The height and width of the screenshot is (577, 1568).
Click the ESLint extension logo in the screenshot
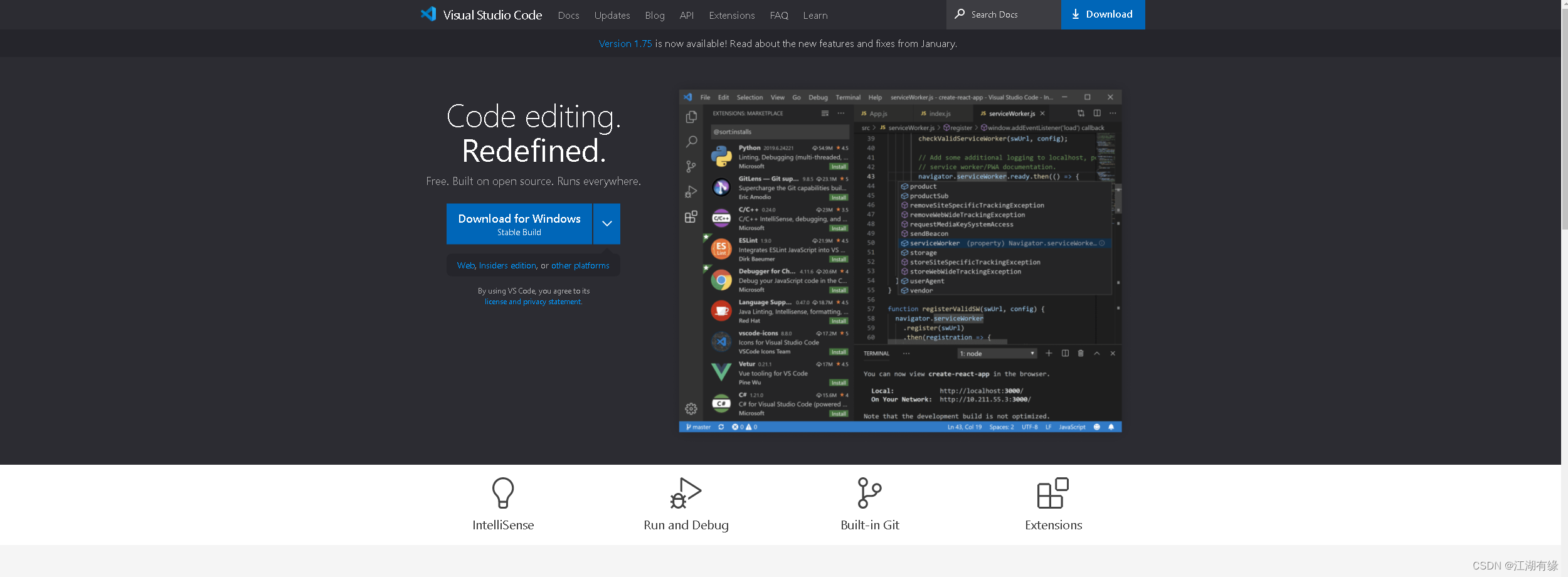coord(721,248)
